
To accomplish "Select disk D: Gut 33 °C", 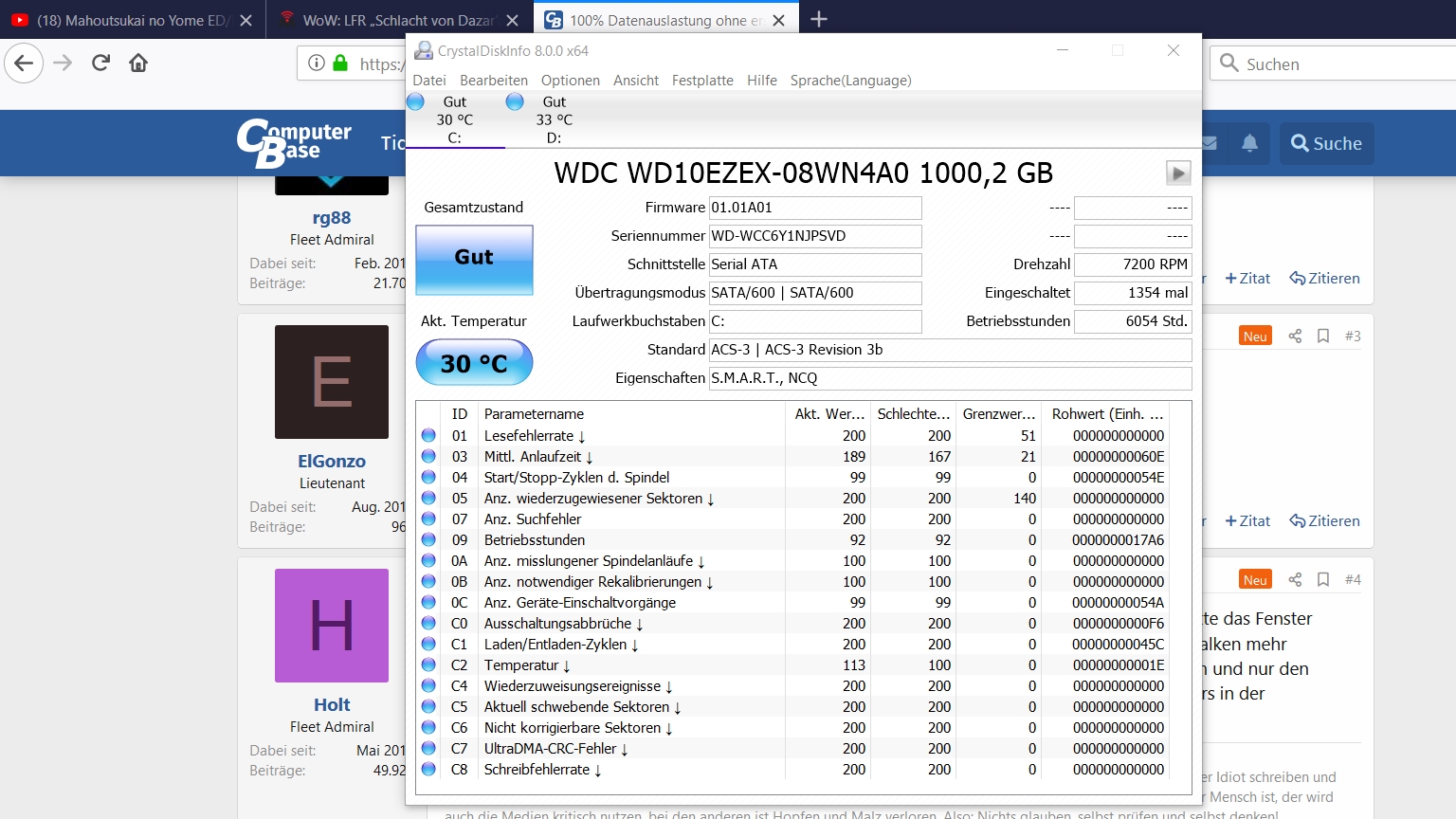I will point(554,119).
